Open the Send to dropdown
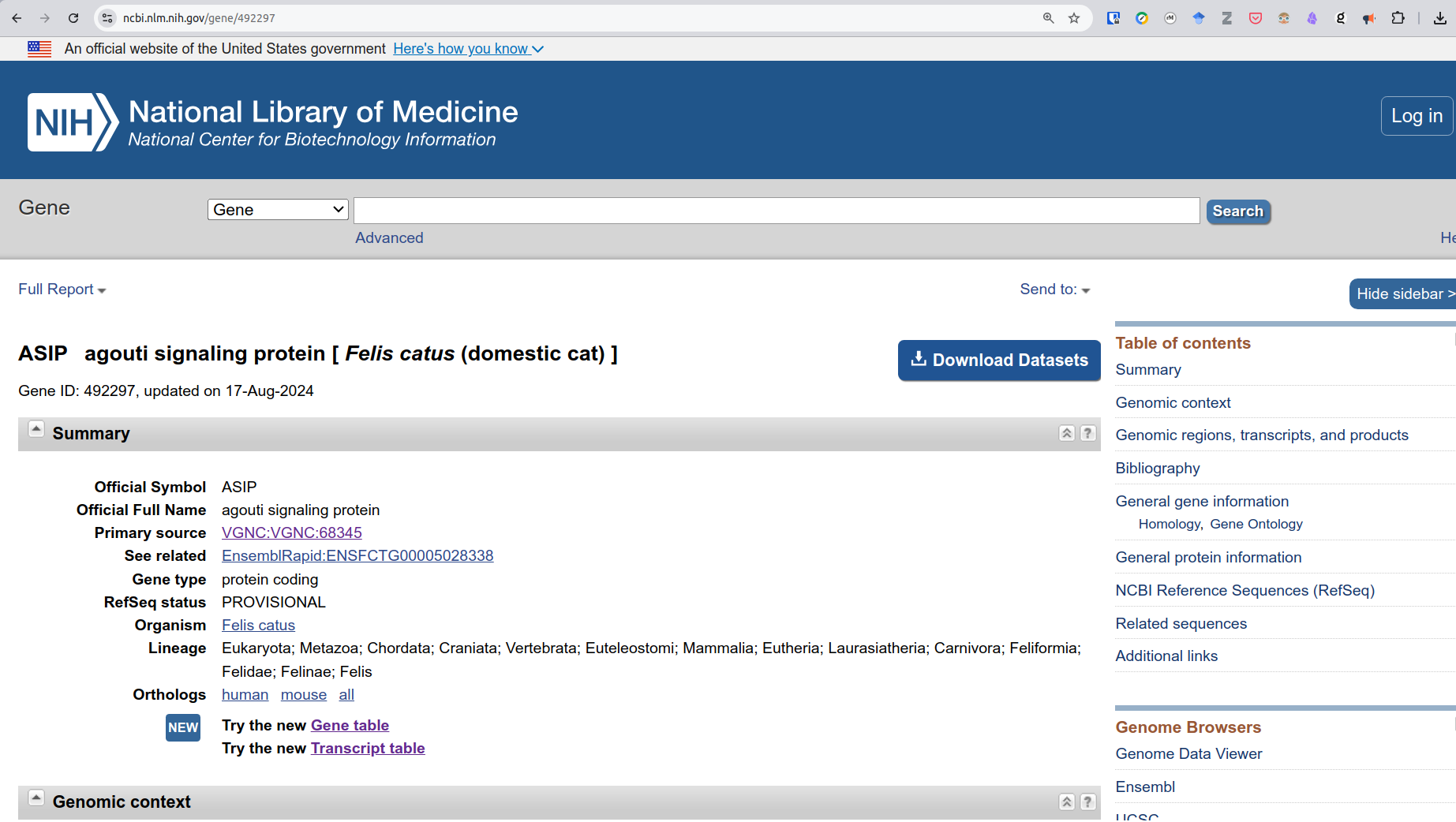 1054,290
